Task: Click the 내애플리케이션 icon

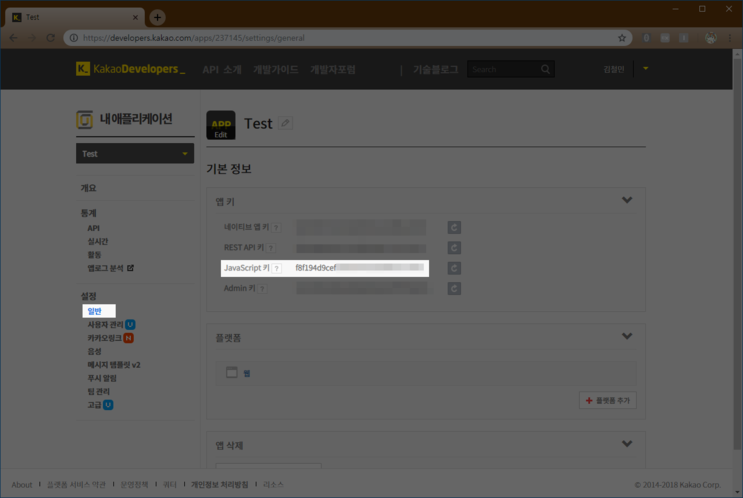Action: [x=84, y=119]
